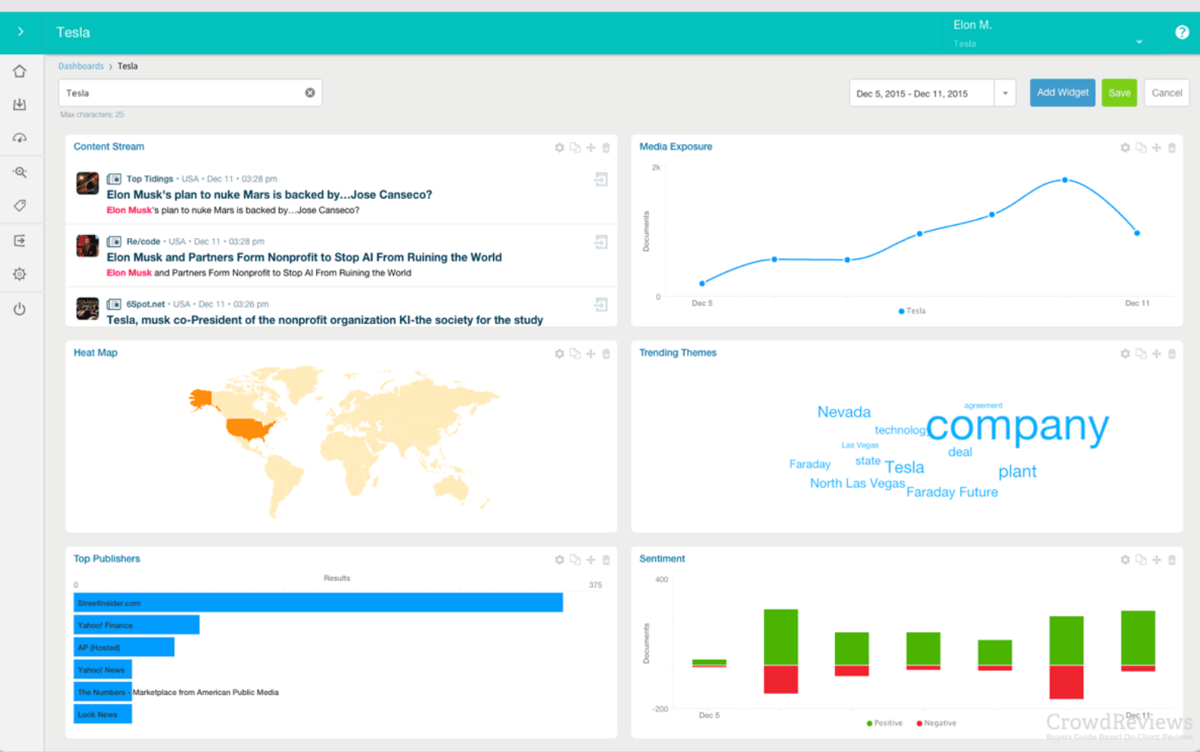Click 'Faraday Future' in the word cloud

coord(952,492)
